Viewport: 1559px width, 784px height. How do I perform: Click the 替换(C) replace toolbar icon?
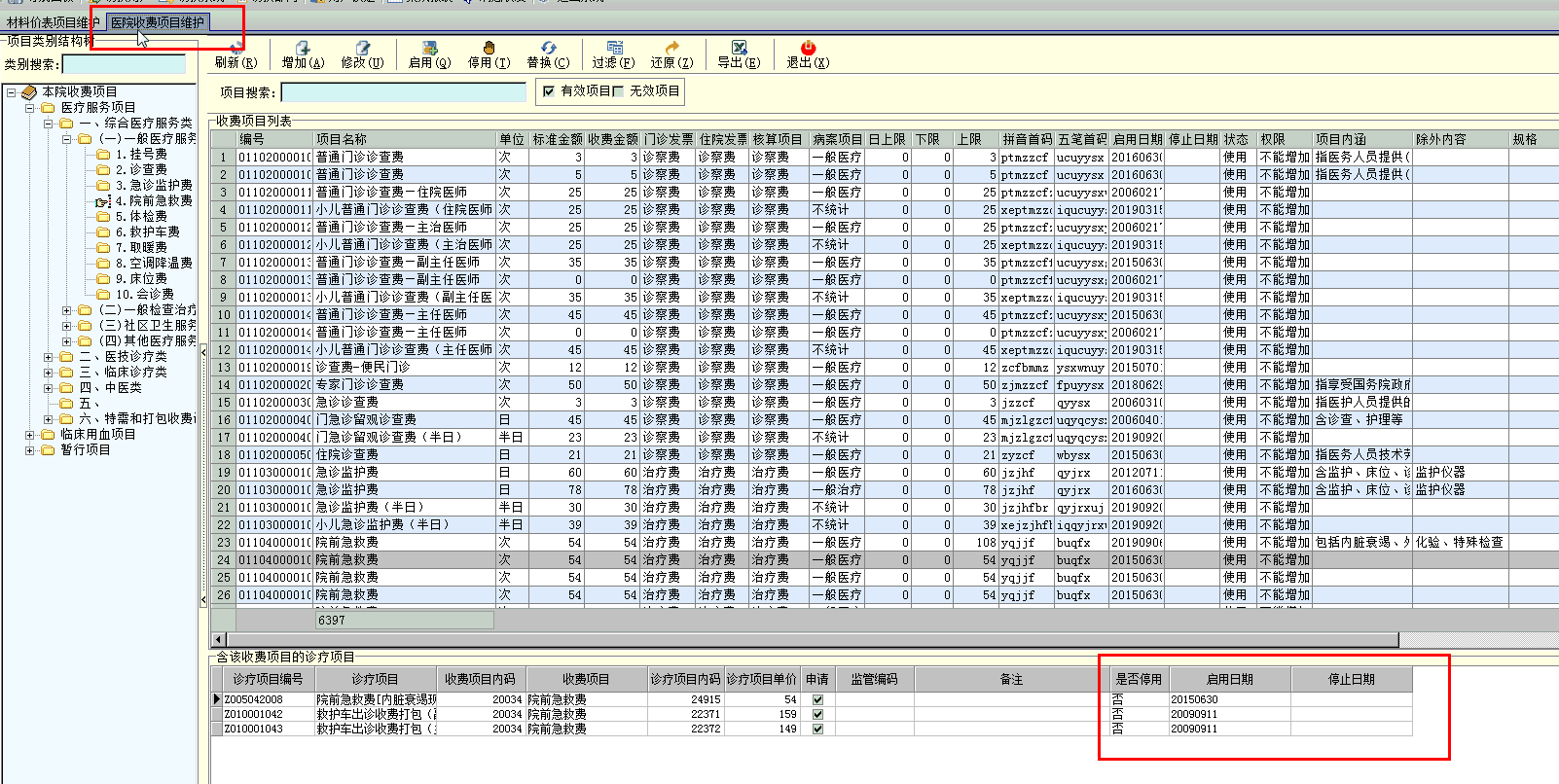(x=548, y=48)
